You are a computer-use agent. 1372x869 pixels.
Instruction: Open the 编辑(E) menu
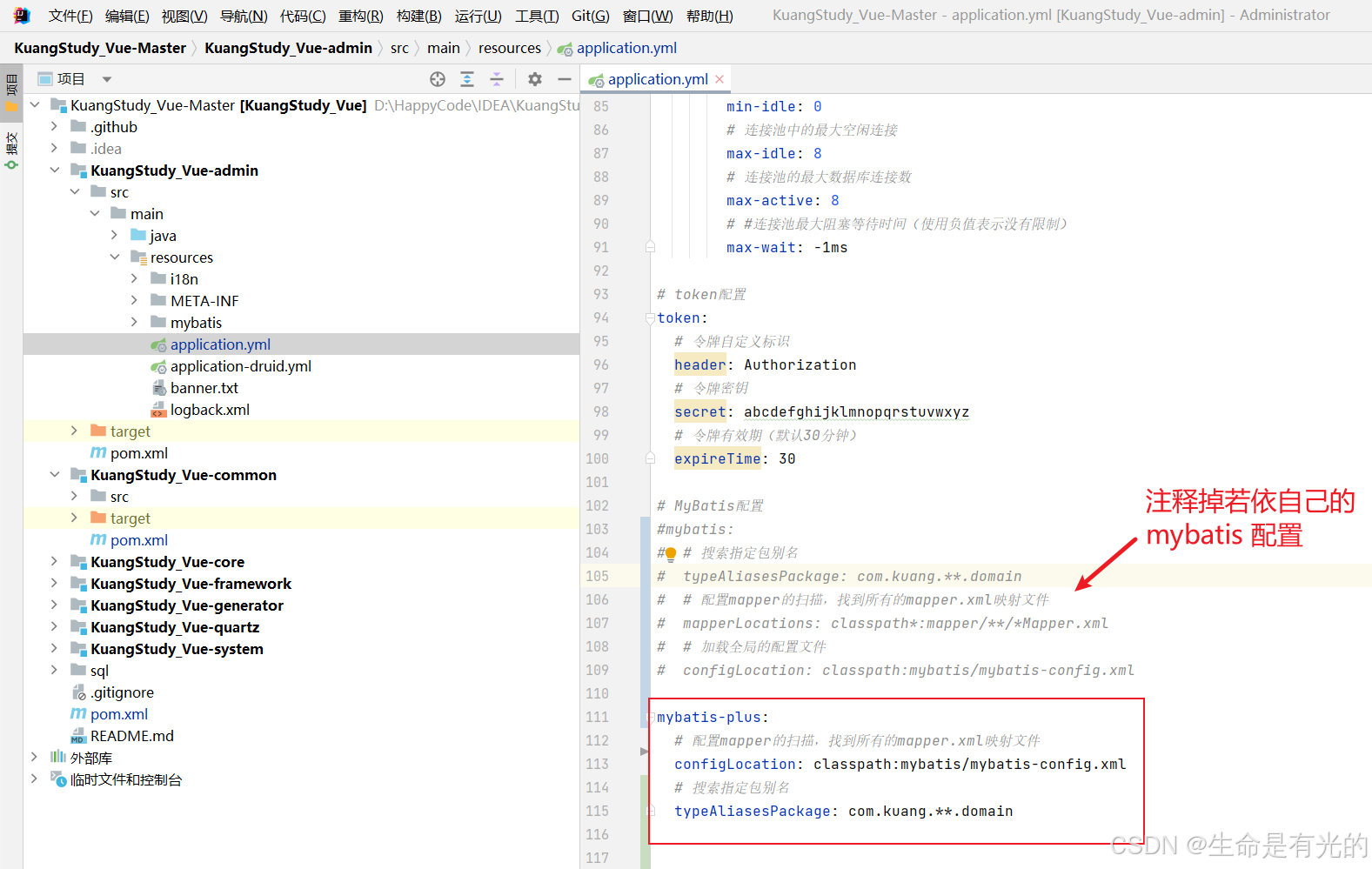(127, 16)
